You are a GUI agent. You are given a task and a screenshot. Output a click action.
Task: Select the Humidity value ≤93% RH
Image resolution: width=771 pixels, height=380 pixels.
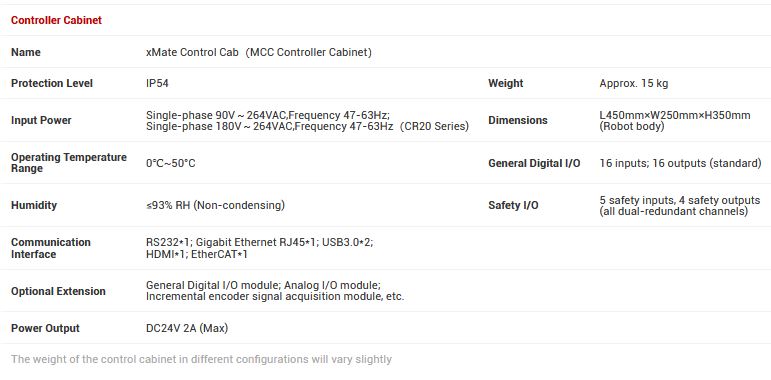point(215,205)
